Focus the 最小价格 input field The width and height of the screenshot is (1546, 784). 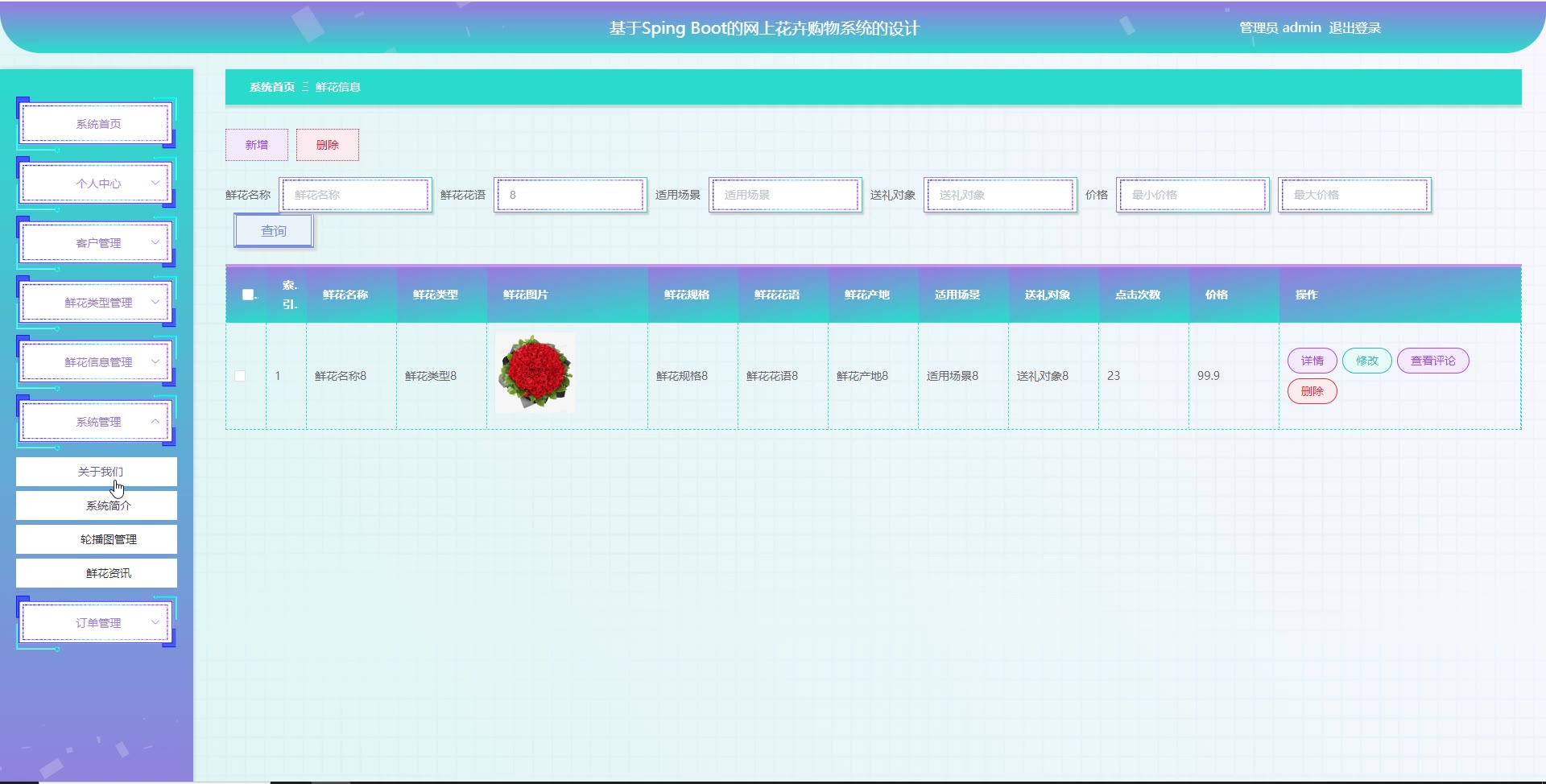coord(1193,195)
